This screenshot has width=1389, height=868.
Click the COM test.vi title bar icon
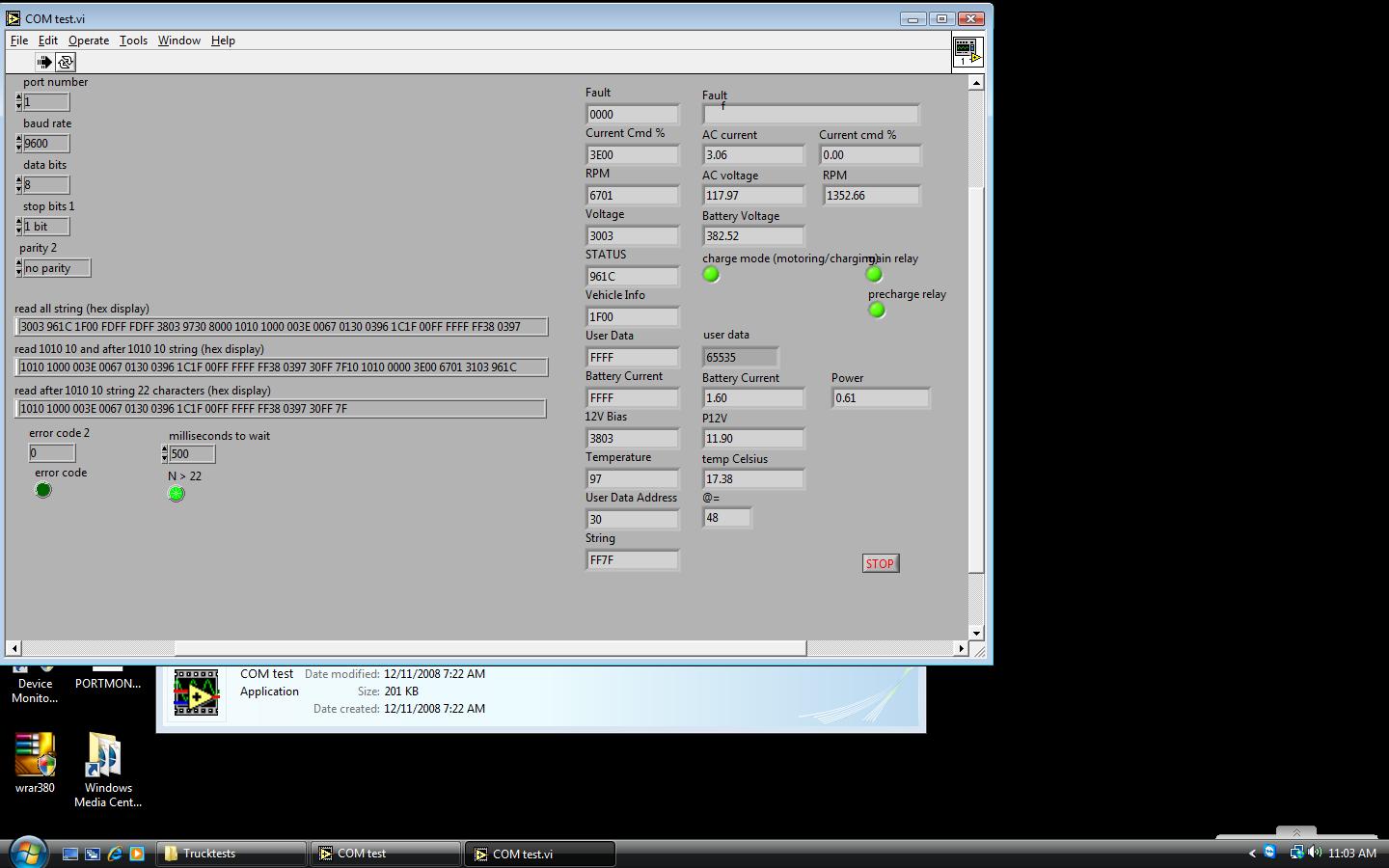pyautogui.click(x=14, y=18)
